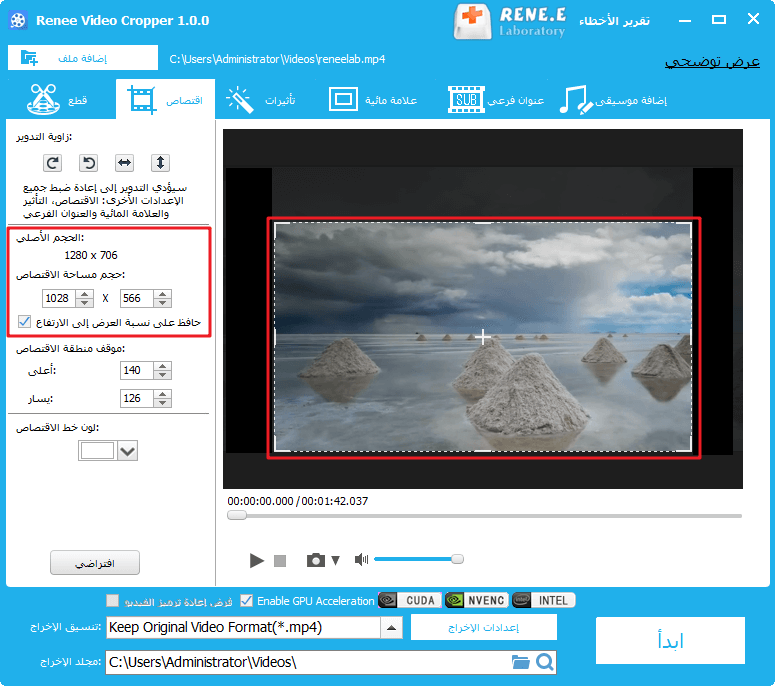Toggle Enable GPU Acceleration checkbox
This screenshot has width=775, height=686.
click(x=246, y=600)
